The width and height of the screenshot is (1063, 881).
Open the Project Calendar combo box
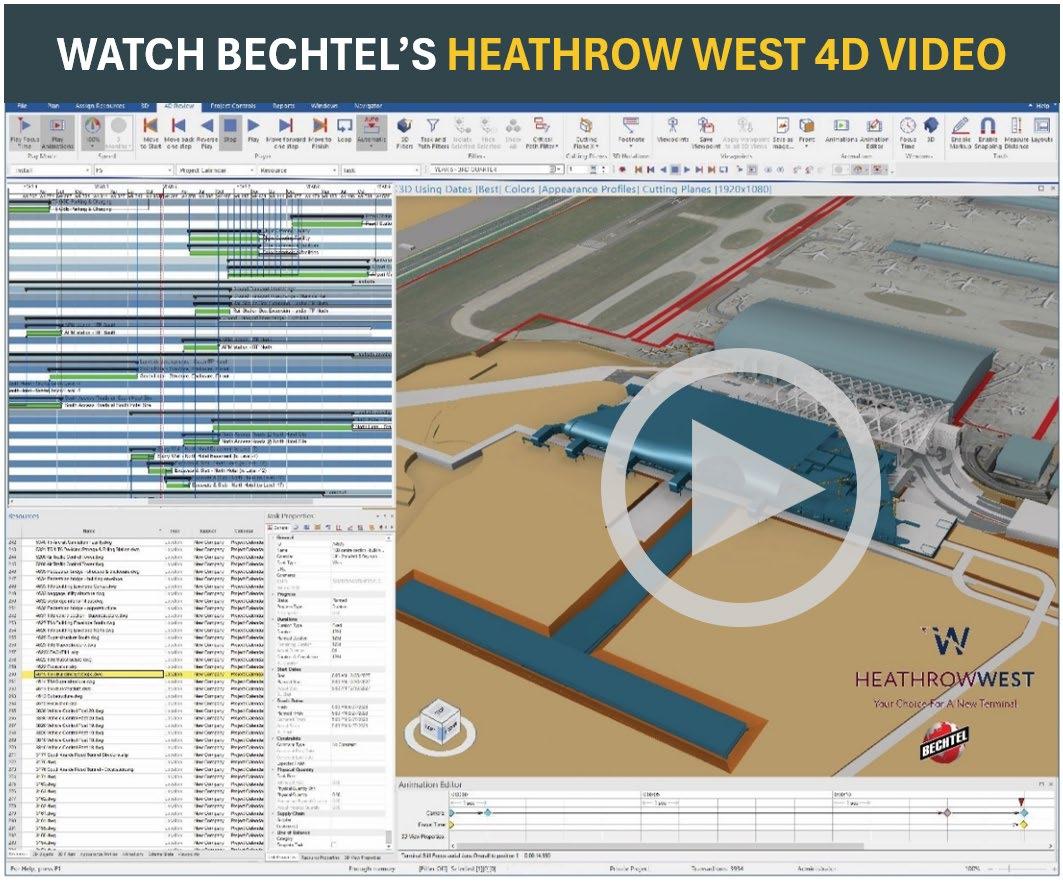[x=216, y=170]
